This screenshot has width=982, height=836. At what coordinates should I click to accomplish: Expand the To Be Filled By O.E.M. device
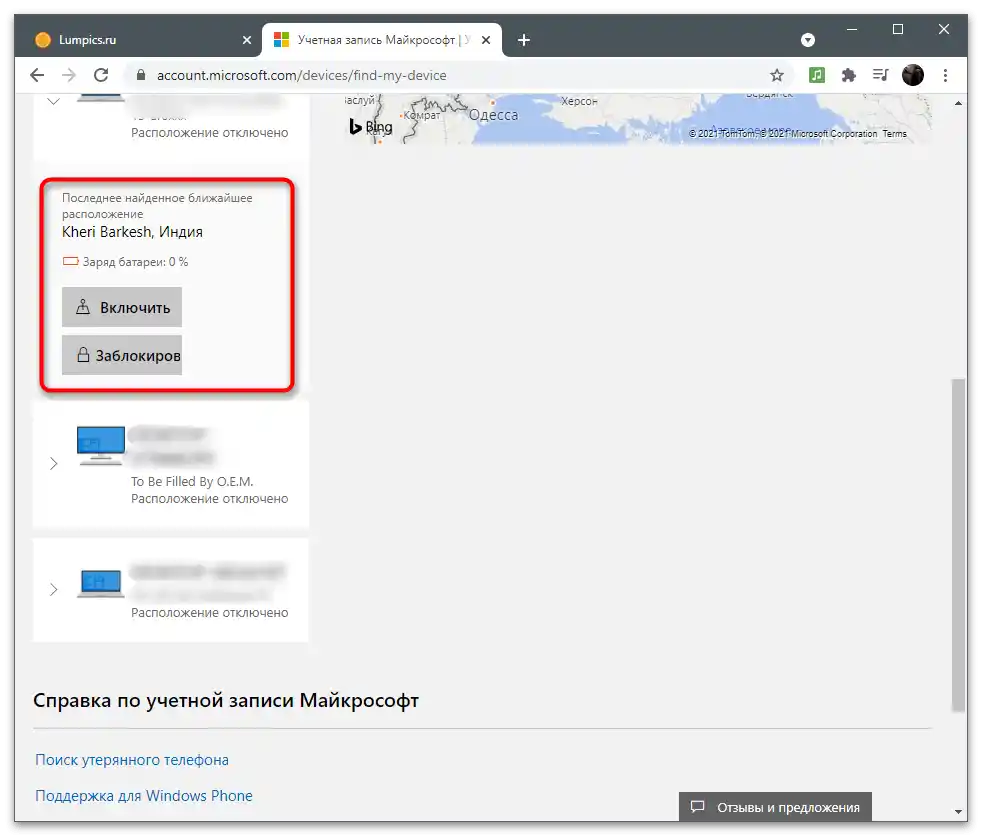pyautogui.click(x=53, y=463)
